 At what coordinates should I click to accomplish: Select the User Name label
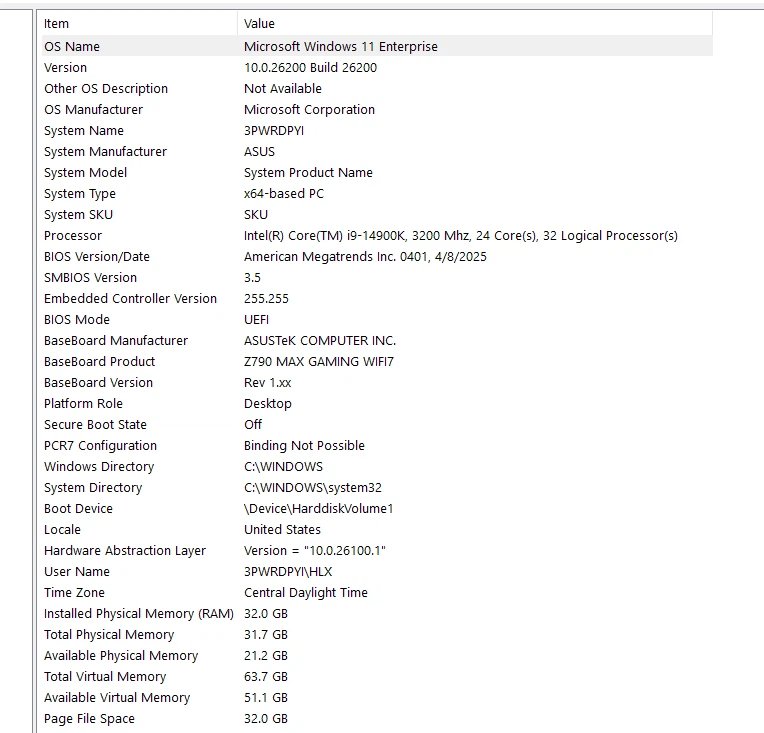coord(76,571)
